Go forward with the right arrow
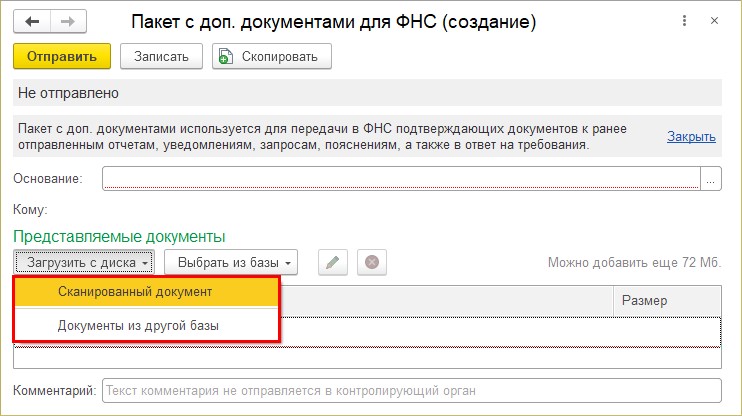Viewport: 742px width, 416px height. tap(68, 21)
